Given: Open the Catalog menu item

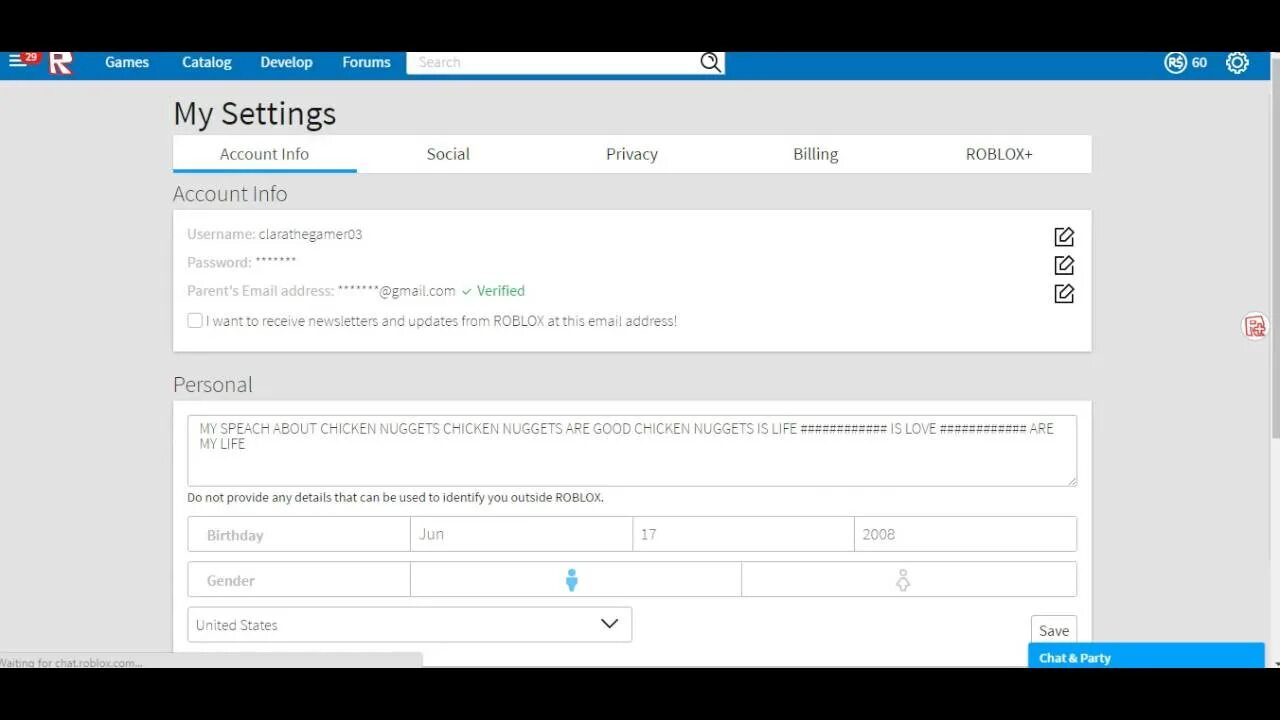Looking at the screenshot, I should (207, 62).
